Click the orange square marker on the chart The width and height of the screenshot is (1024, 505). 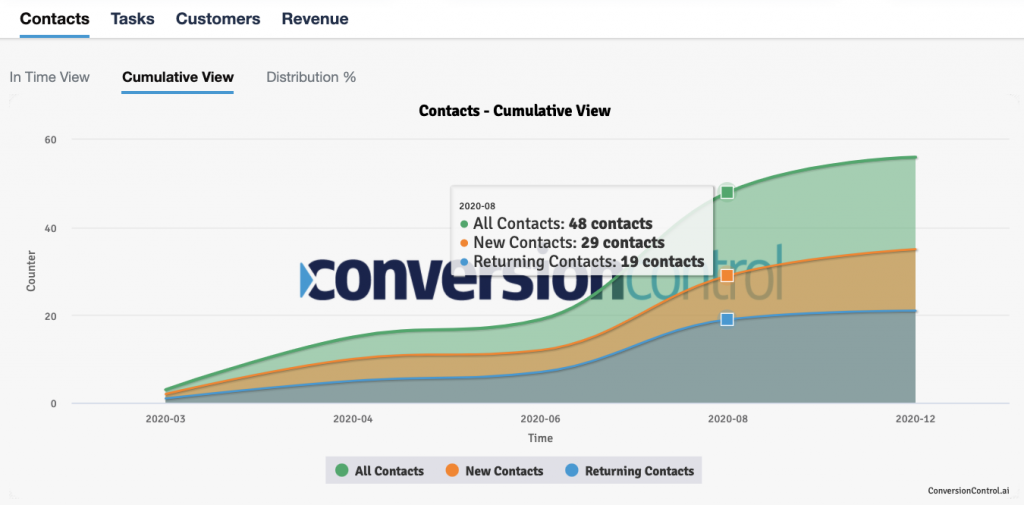pyautogui.click(x=727, y=275)
